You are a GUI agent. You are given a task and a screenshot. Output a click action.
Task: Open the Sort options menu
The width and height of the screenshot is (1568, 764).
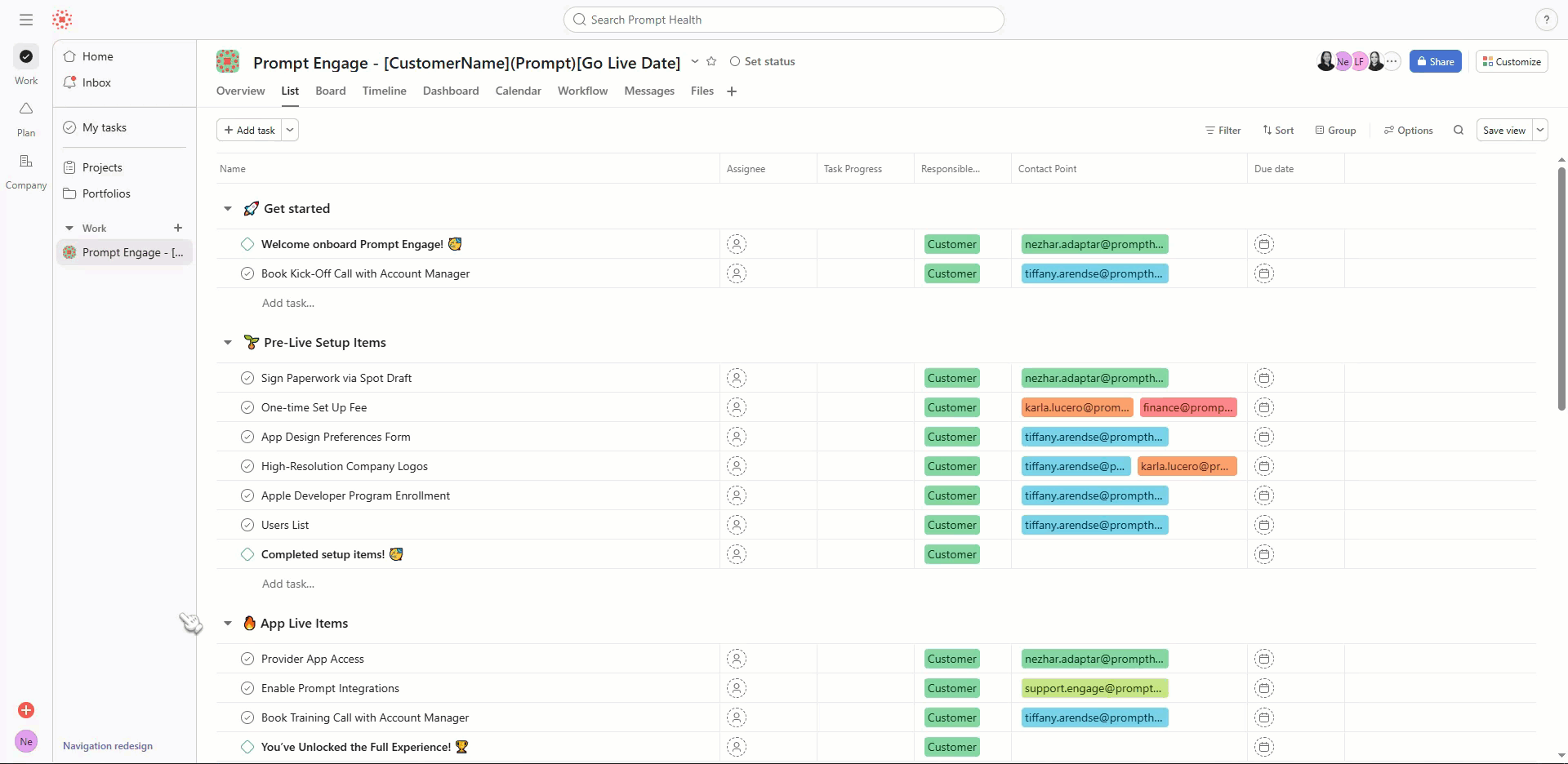1278,130
